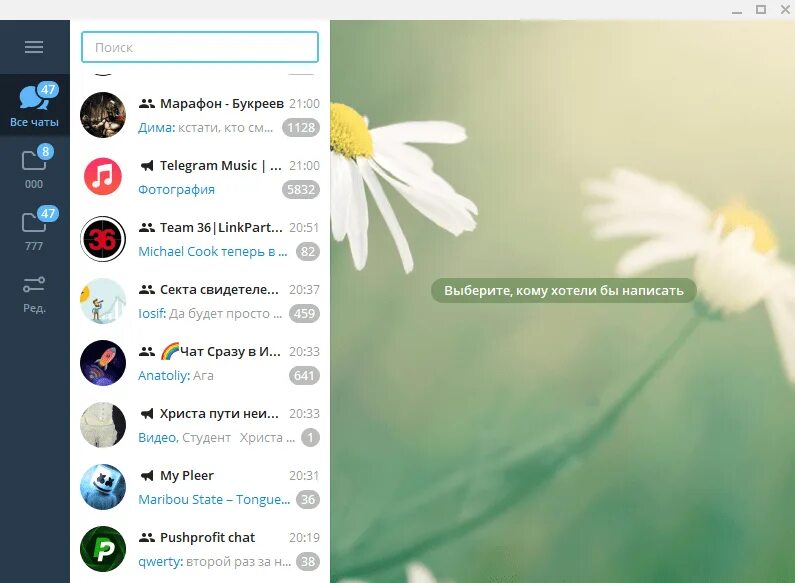Click megaphone icon beside Христа пути неи...
This screenshot has height=583, width=795.
(147, 414)
